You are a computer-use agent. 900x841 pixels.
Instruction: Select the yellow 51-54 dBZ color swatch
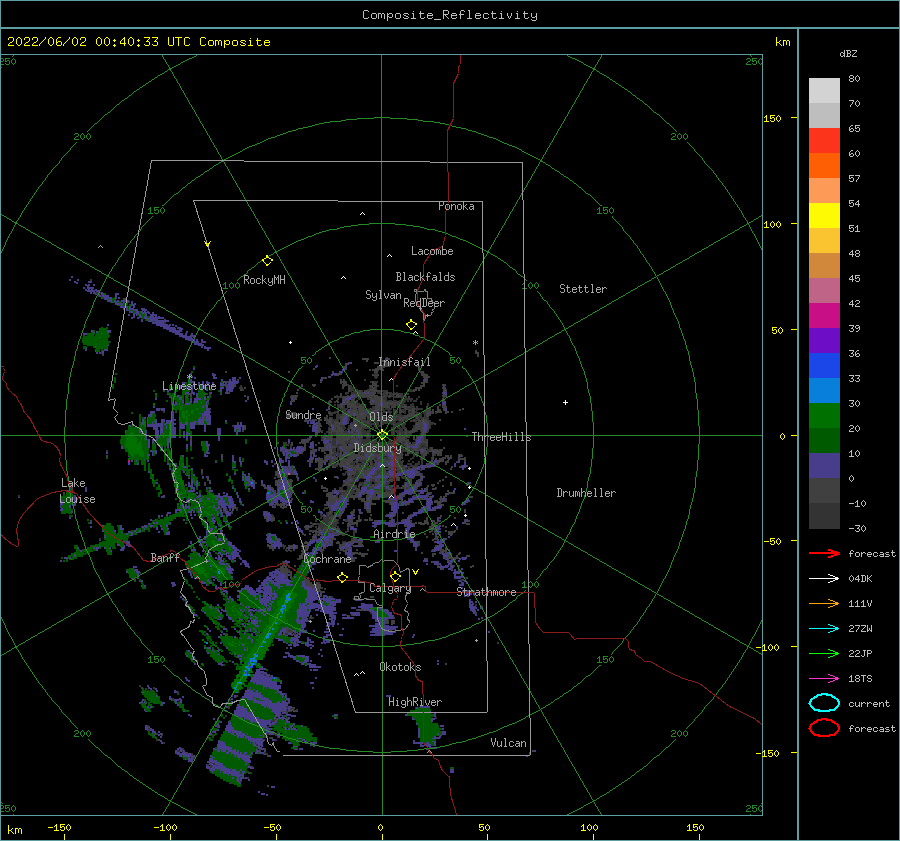click(824, 216)
